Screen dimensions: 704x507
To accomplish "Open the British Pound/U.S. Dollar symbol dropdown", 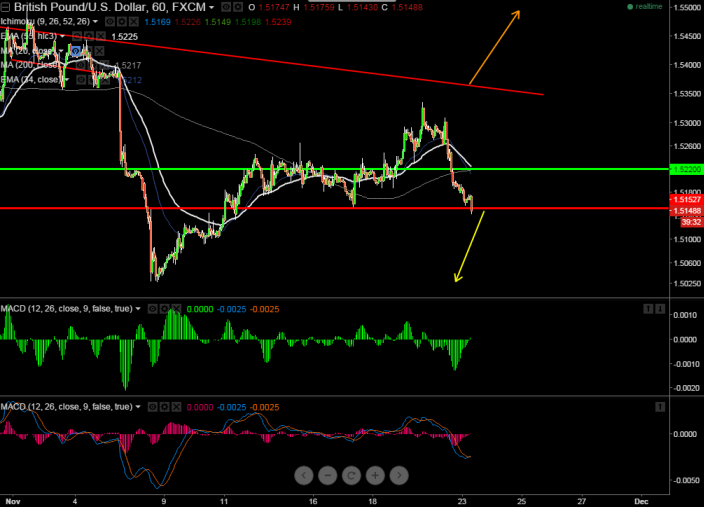I will tap(211, 8).
